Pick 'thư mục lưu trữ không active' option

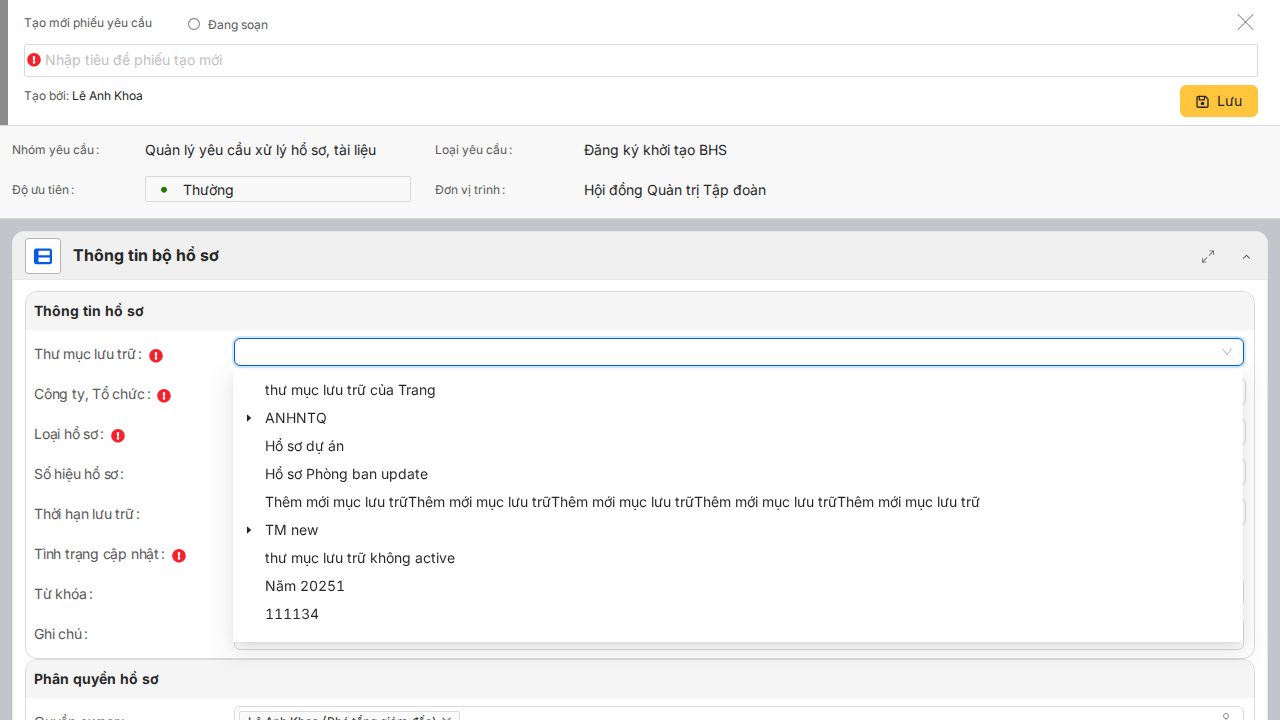(359, 558)
